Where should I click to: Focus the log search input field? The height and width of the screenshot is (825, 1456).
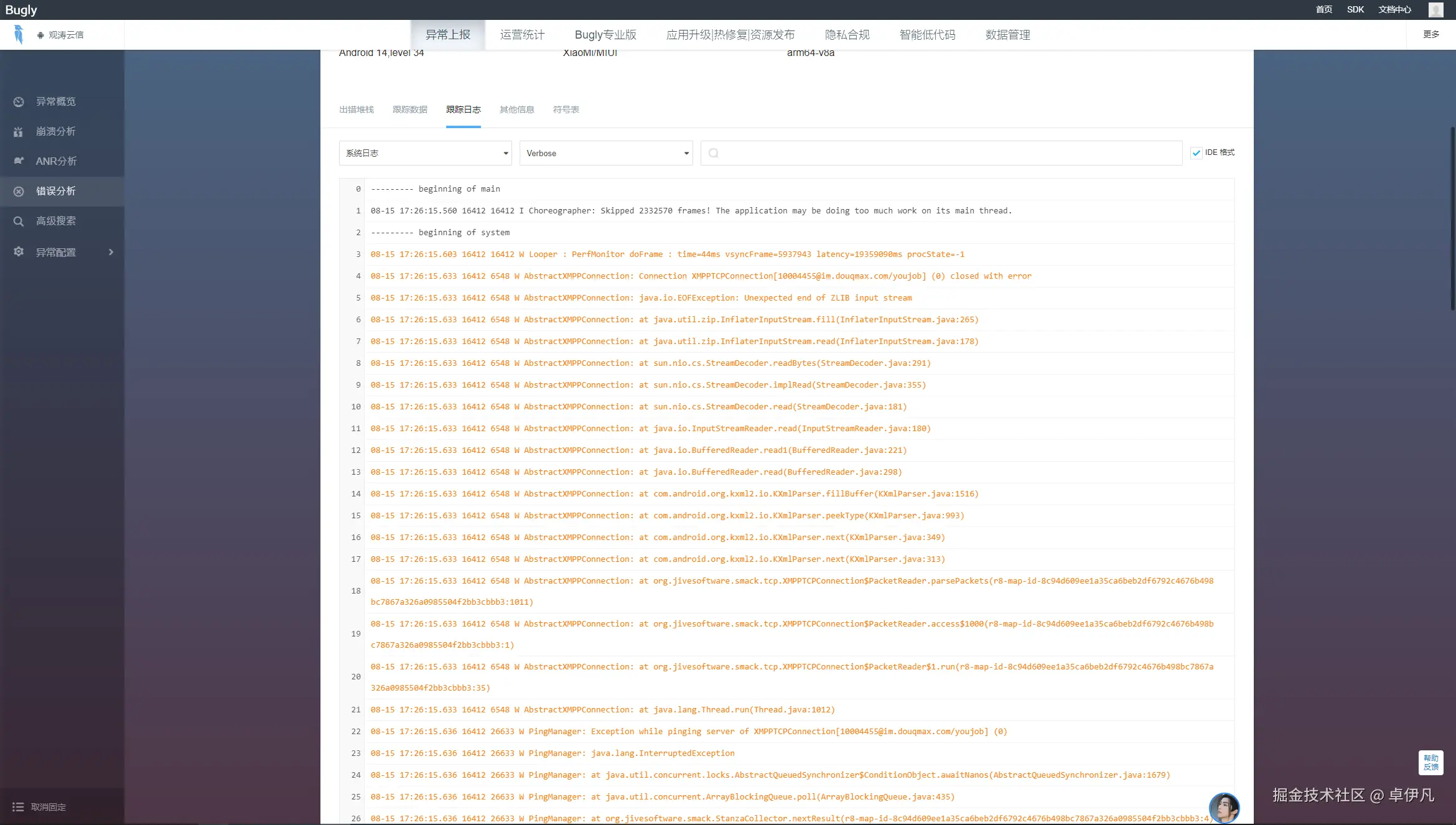point(941,153)
